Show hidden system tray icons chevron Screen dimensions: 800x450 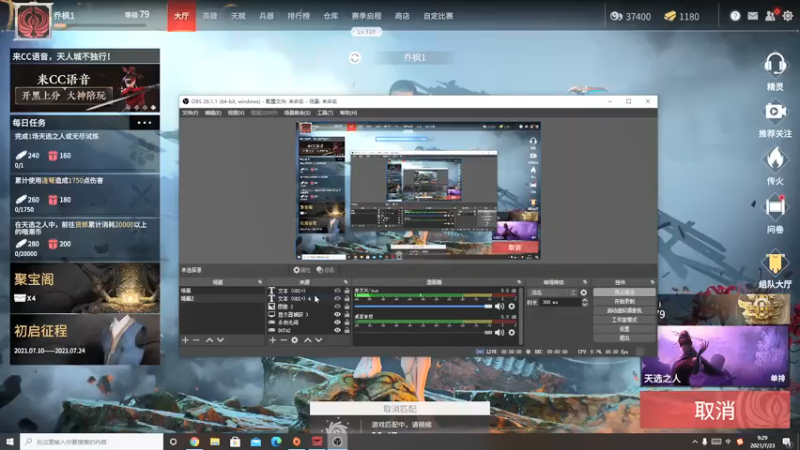[x=694, y=442]
